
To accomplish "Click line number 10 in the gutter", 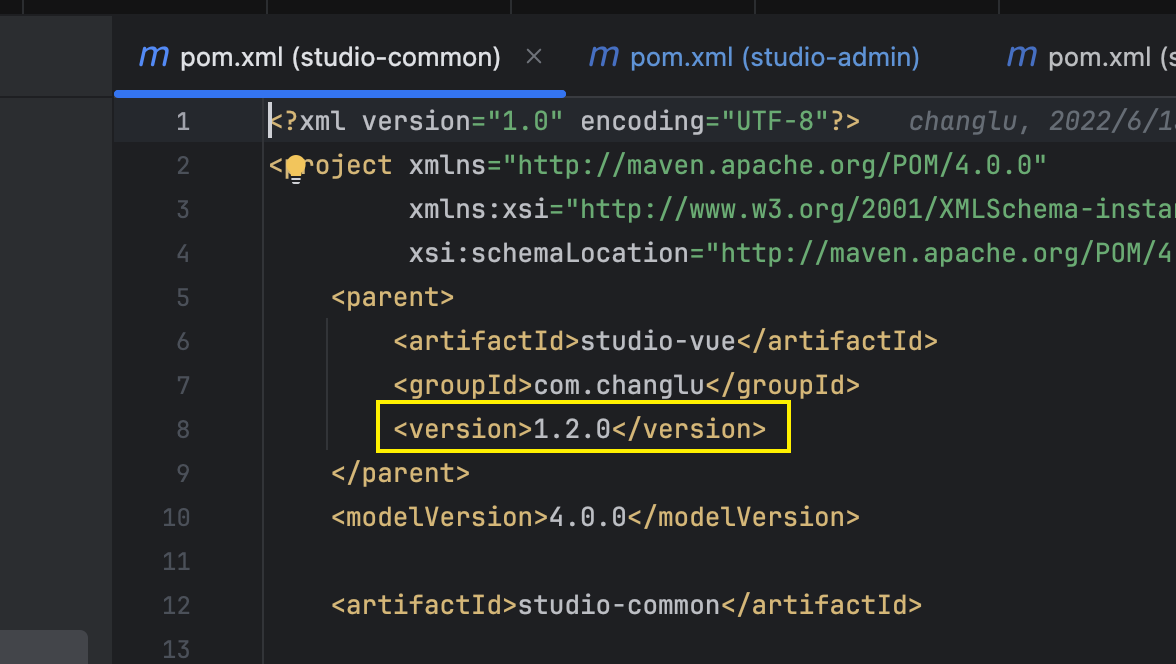I will [176, 518].
